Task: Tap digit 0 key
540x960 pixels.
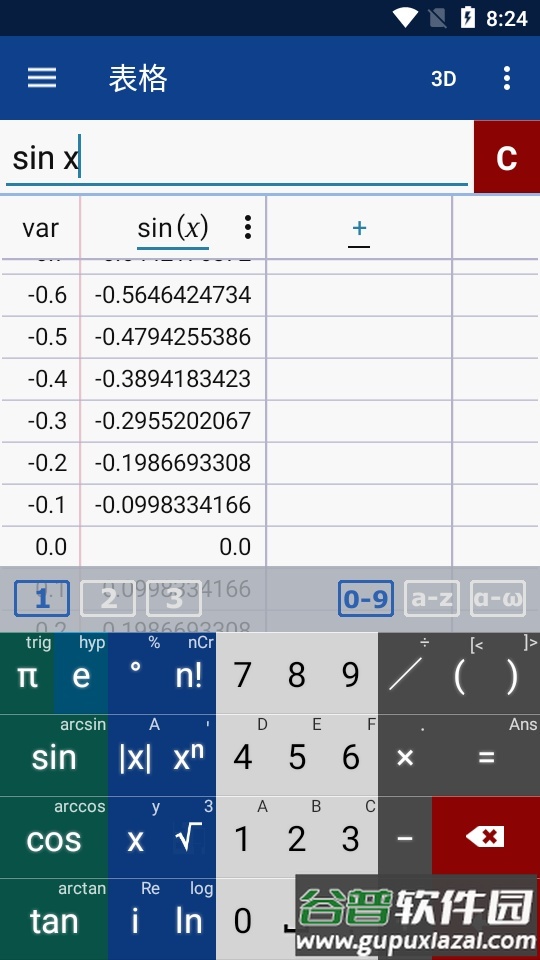Action: pyautogui.click(x=243, y=920)
